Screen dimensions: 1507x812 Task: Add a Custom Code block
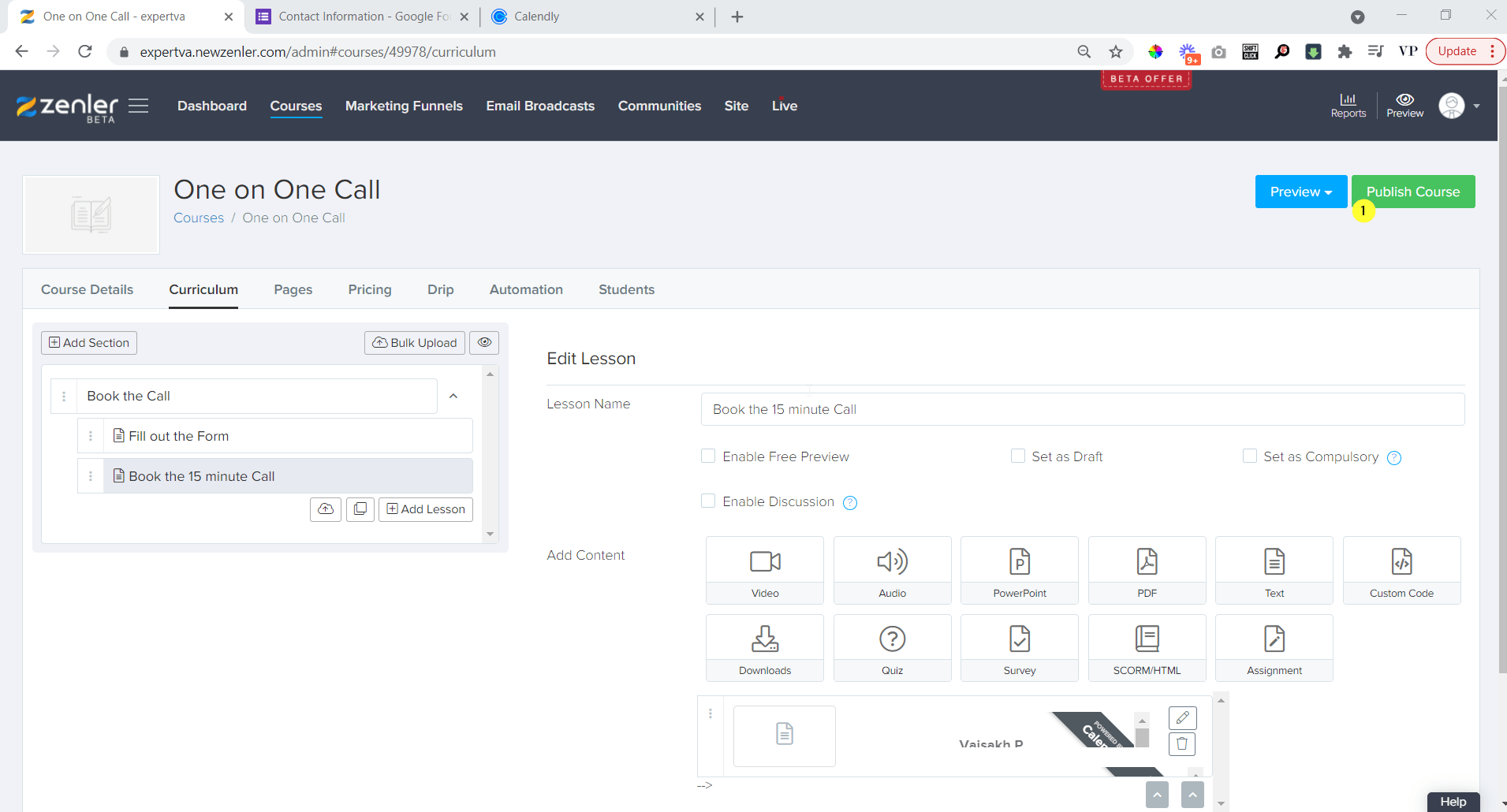pyautogui.click(x=1401, y=569)
